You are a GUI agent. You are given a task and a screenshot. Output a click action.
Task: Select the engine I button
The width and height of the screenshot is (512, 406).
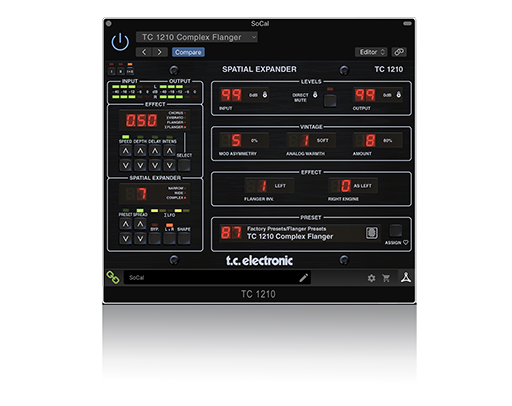(x=112, y=71)
